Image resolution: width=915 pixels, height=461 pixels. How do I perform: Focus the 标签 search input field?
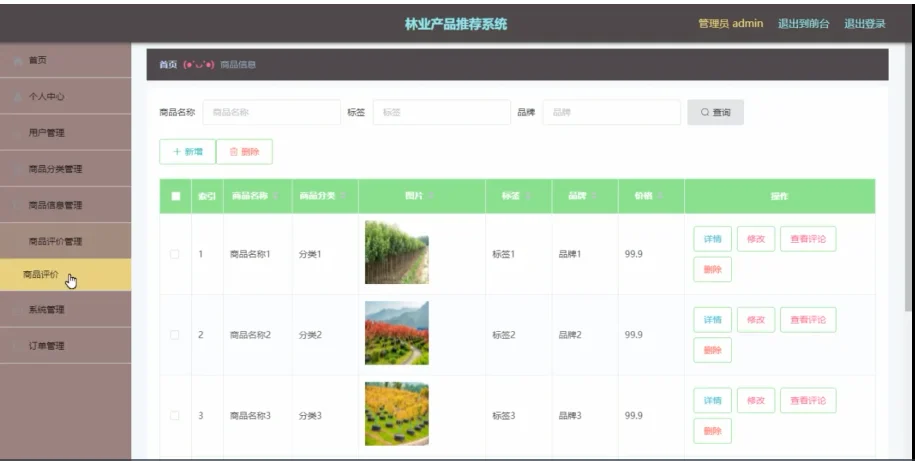pos(442,112)
